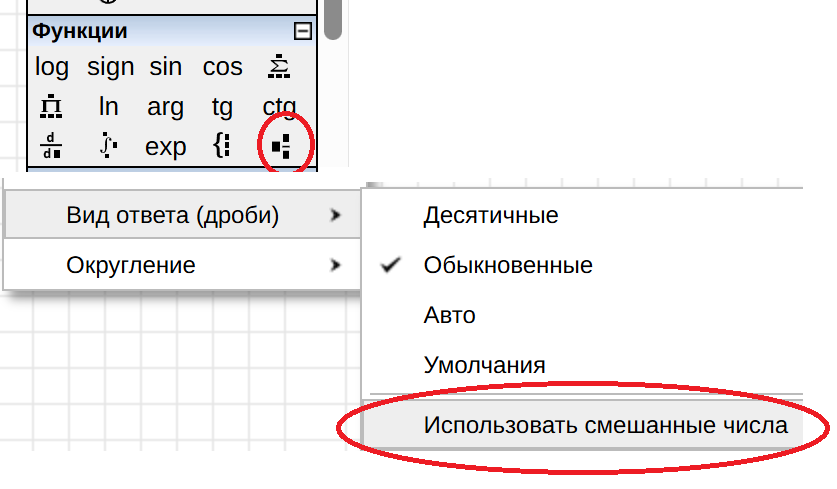Insert the sin function

click(x=166, y=67)
